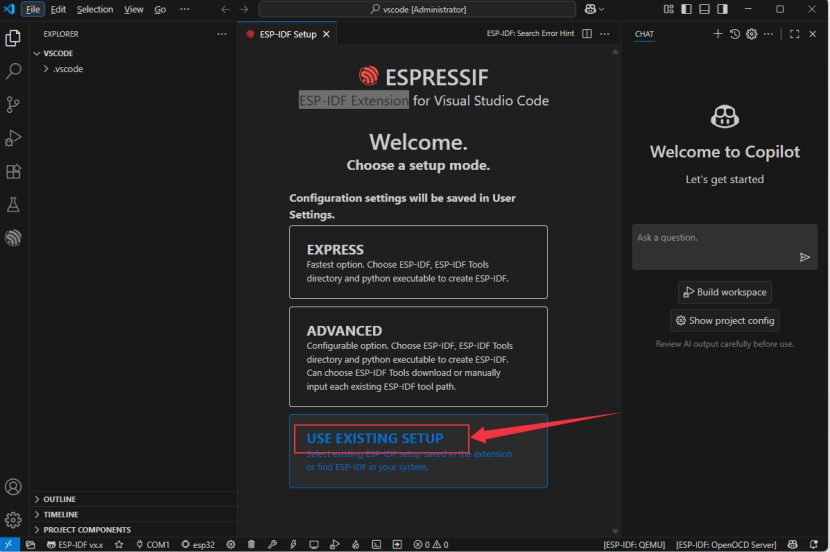Open the Copilot dropdown in title bar
The height and width of the screenshot is (552, 830).
click(x=594, y=9)
